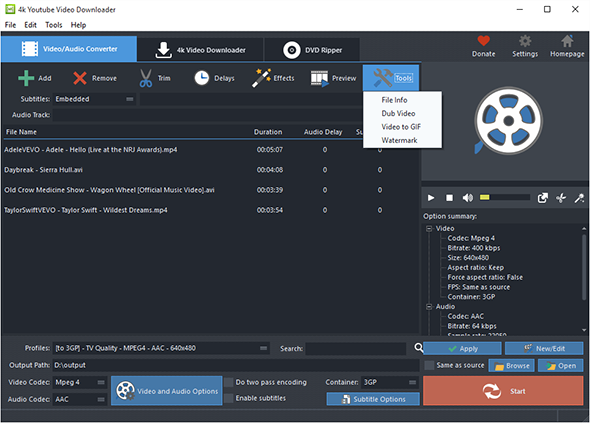This screenshot has width=590, height=423.
Task: Open the Audio Codec dropdown
Action: [x=80, y=399]
